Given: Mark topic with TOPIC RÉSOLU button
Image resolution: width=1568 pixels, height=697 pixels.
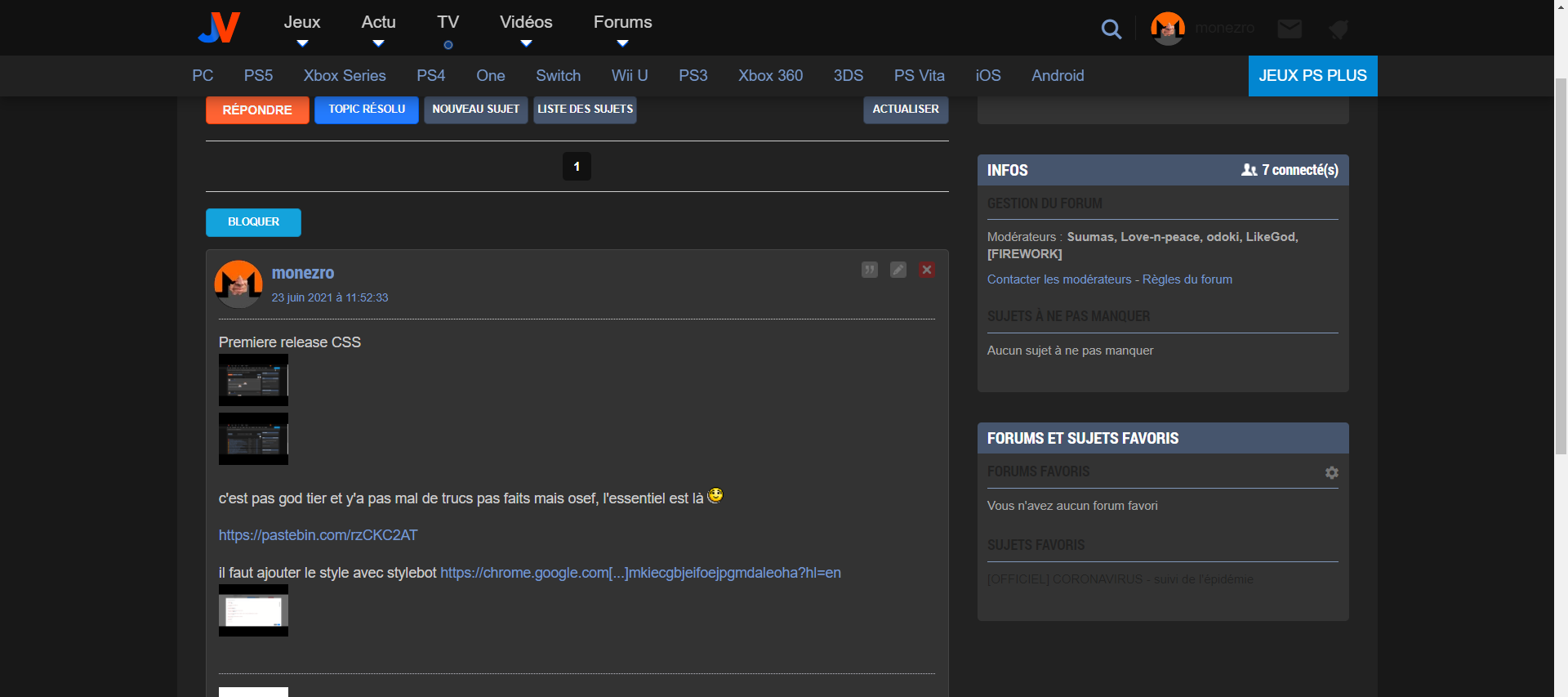Looking at the screenshot, I should 367,109.
